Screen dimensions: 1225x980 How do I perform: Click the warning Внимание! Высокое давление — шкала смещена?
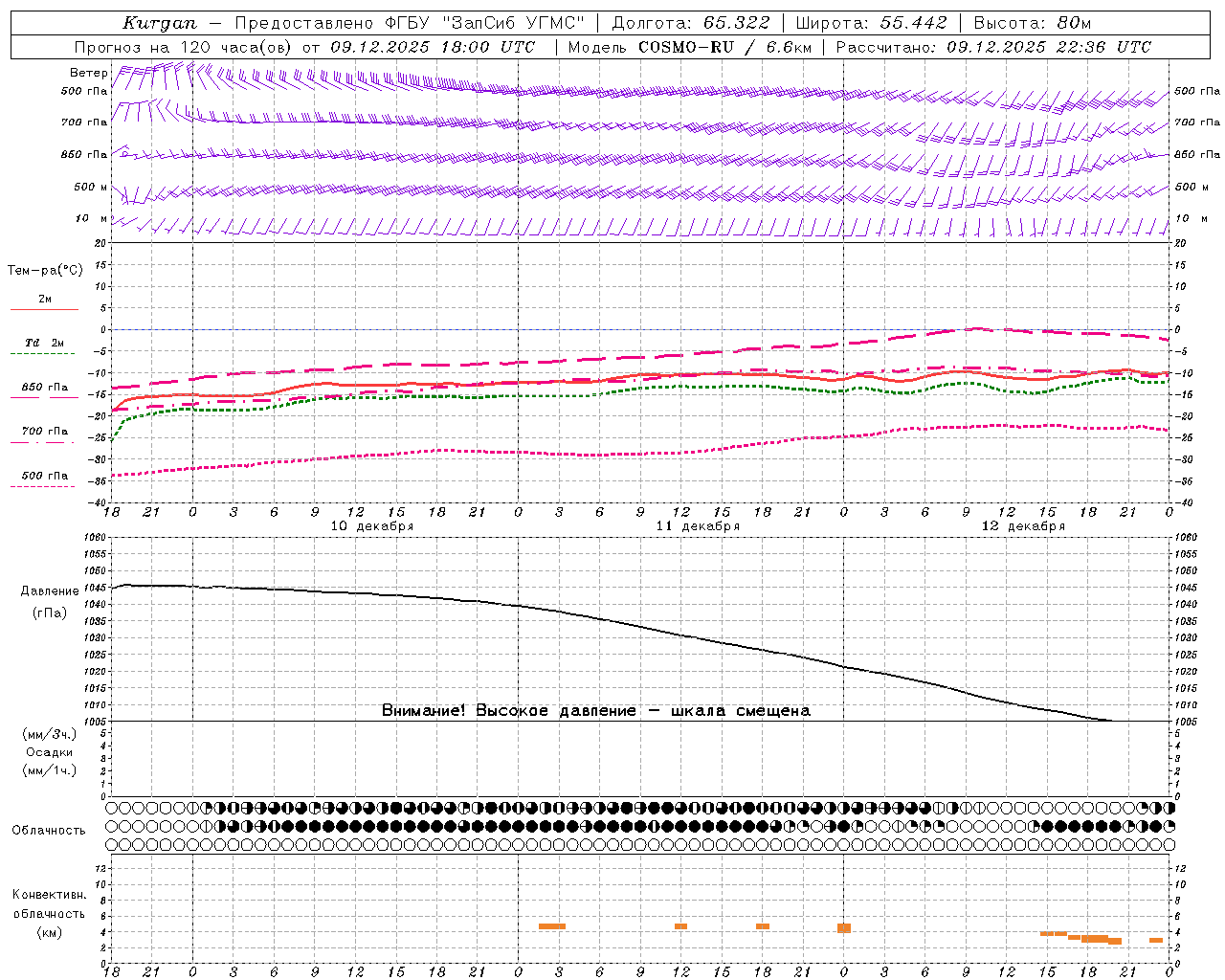pos(595,710)
